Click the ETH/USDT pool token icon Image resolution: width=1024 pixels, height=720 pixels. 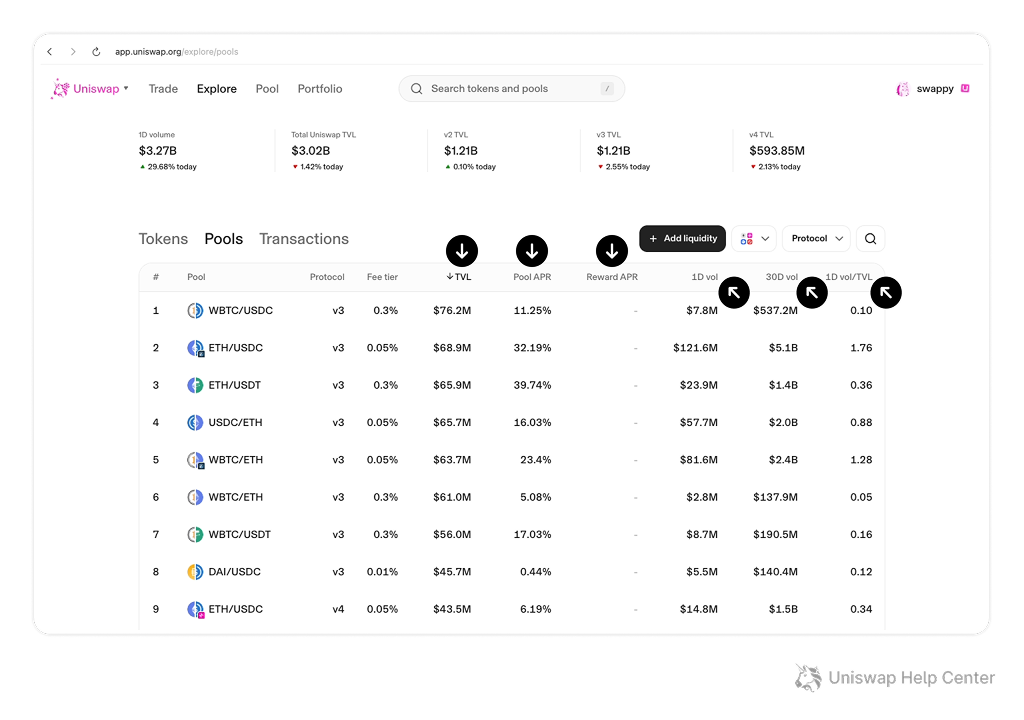[x=195, y=385]
